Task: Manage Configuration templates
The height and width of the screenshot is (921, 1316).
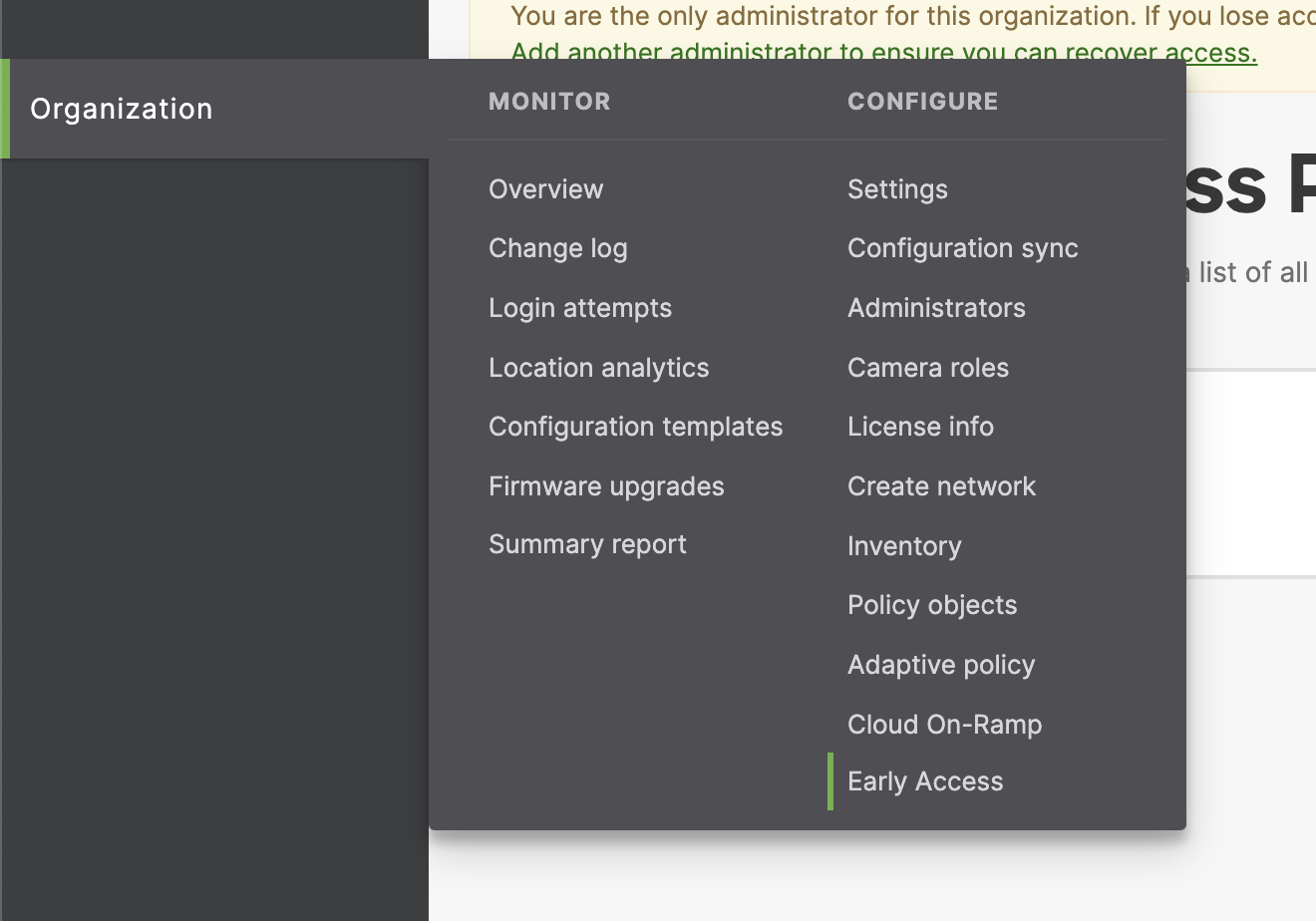Action: pyautogui.click(x=635, y=426)
